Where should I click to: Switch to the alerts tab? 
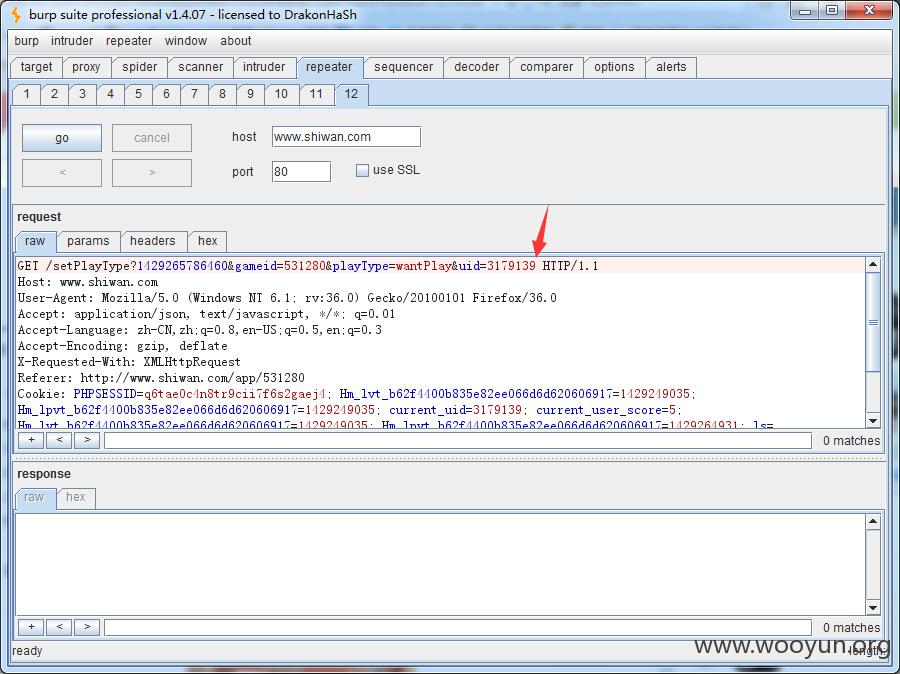tap(671, 67)
